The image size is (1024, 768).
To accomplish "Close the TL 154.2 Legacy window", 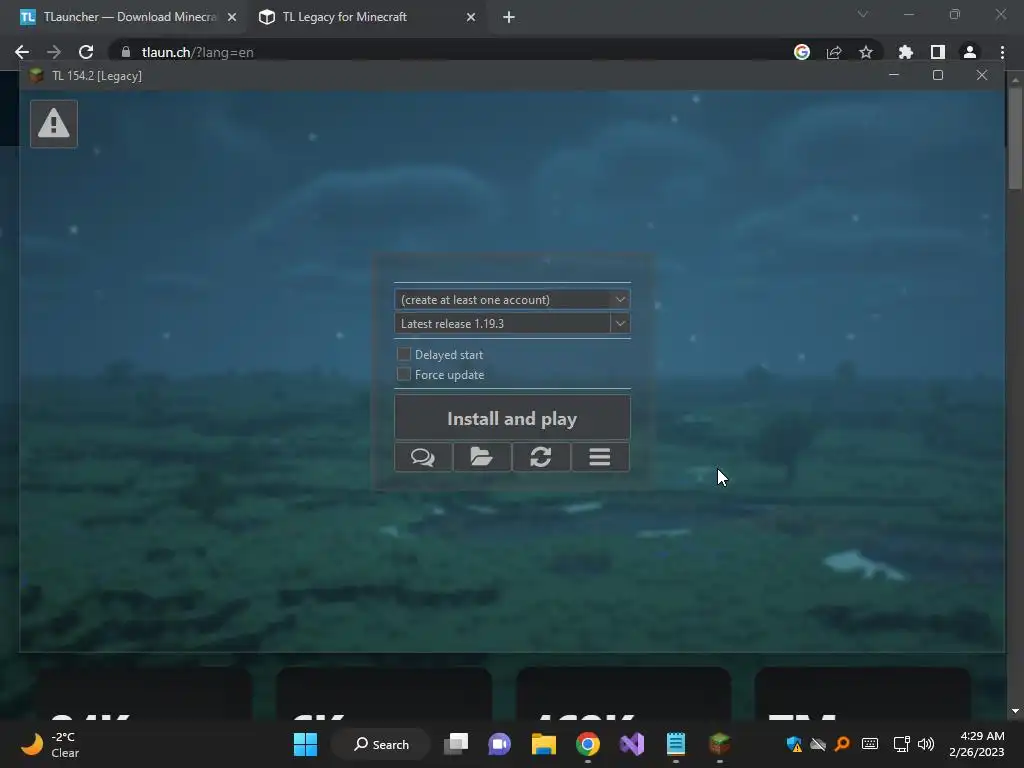I will click(982, 75).
